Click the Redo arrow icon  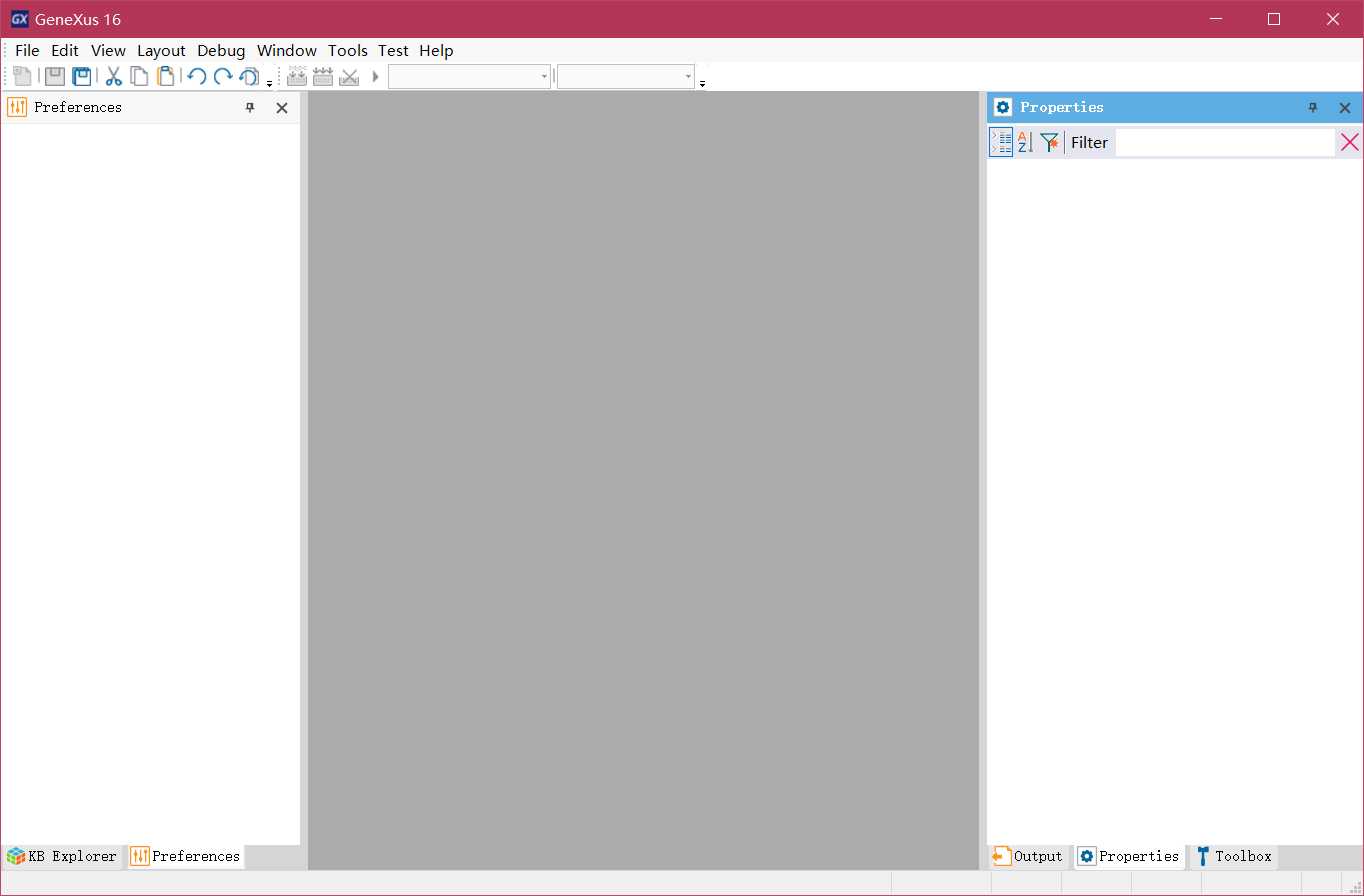pyautogui.click(x=223, y=76)
